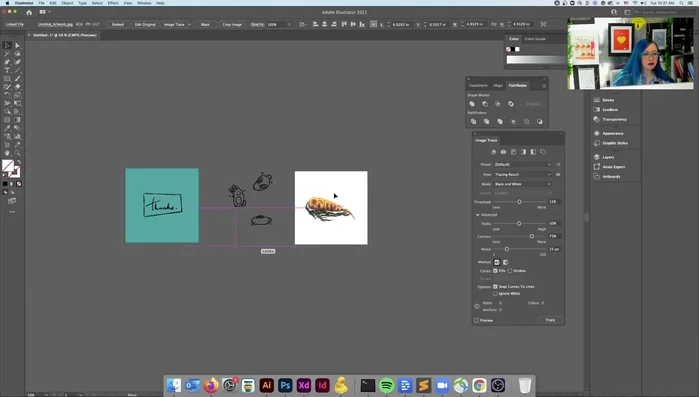Select the Direct Selection tool
The height and width of the screenshot is (397, 699).
[x=17, y=45]
